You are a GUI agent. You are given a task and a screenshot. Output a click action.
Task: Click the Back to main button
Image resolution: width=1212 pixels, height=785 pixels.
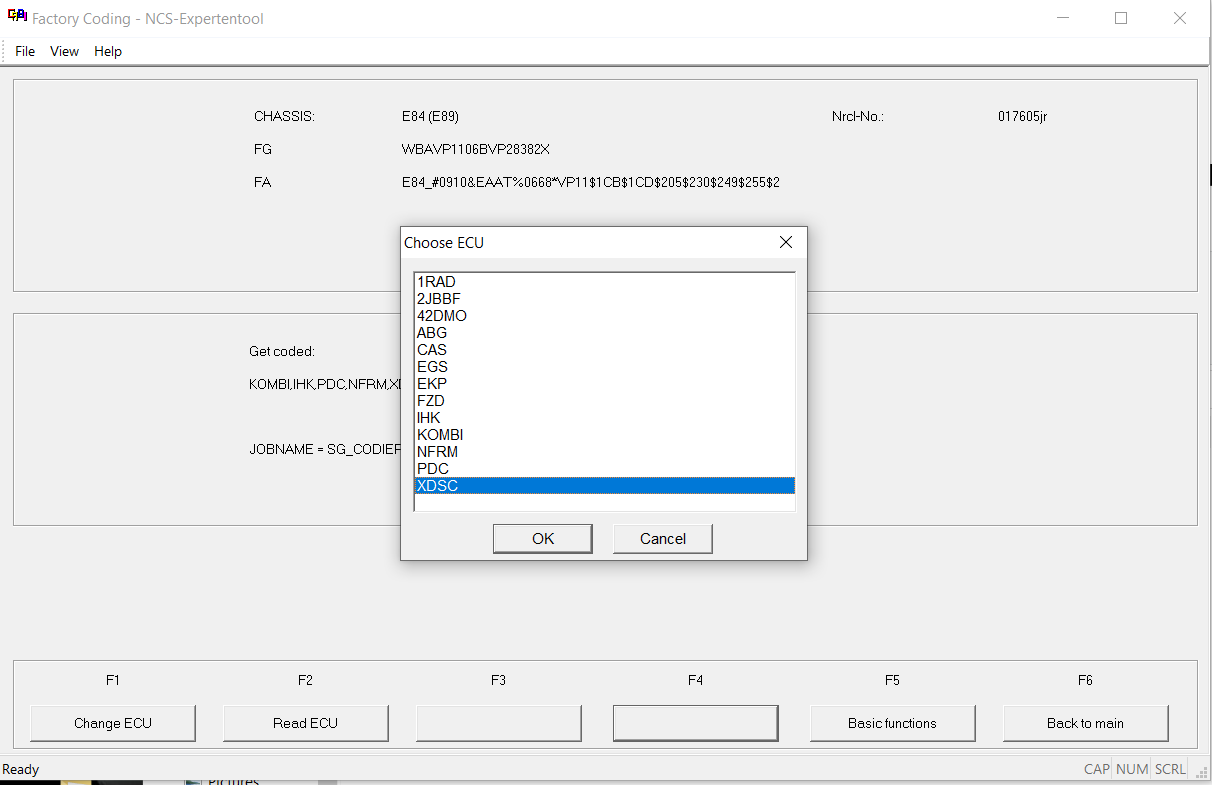[x=1086, y=723]
